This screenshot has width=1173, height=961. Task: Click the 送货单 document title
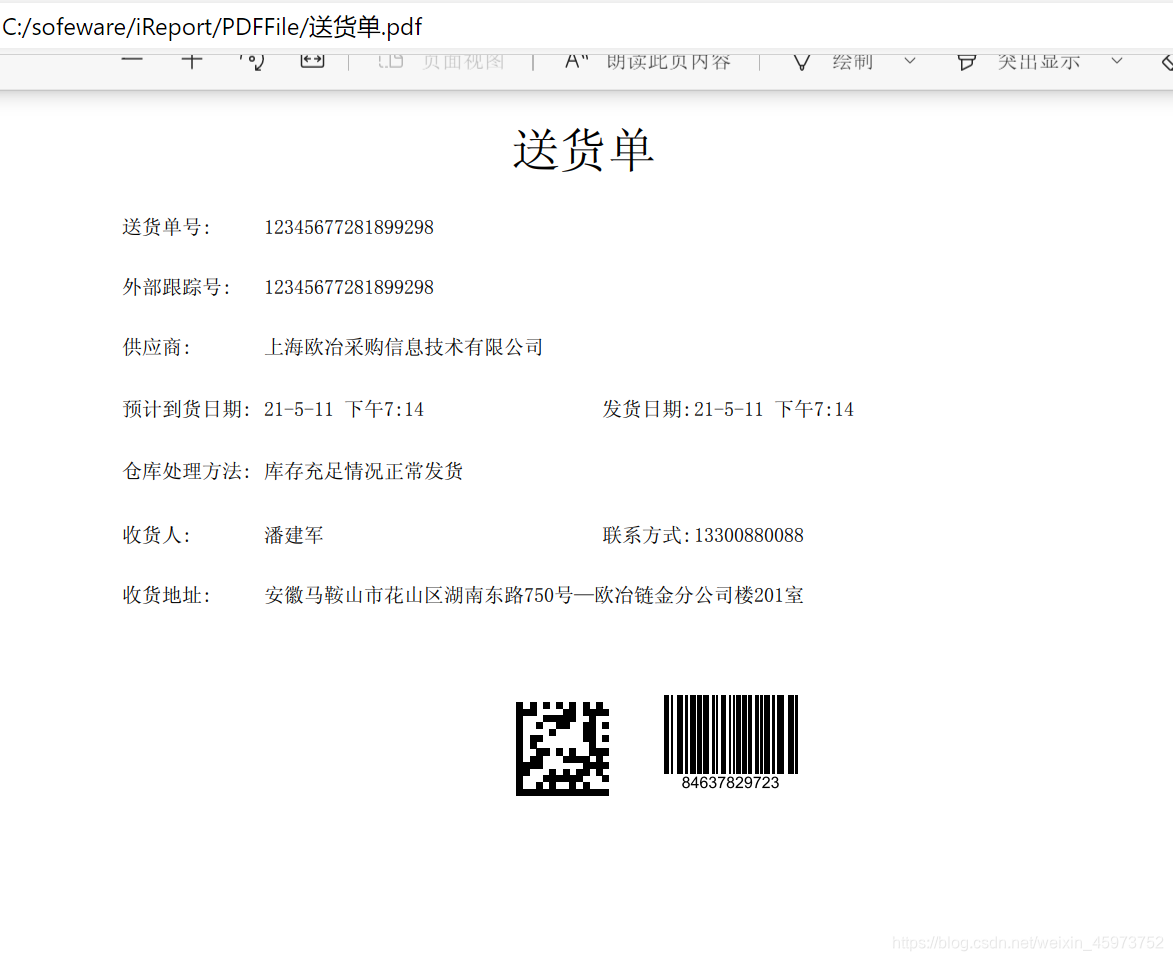point(584,150)
